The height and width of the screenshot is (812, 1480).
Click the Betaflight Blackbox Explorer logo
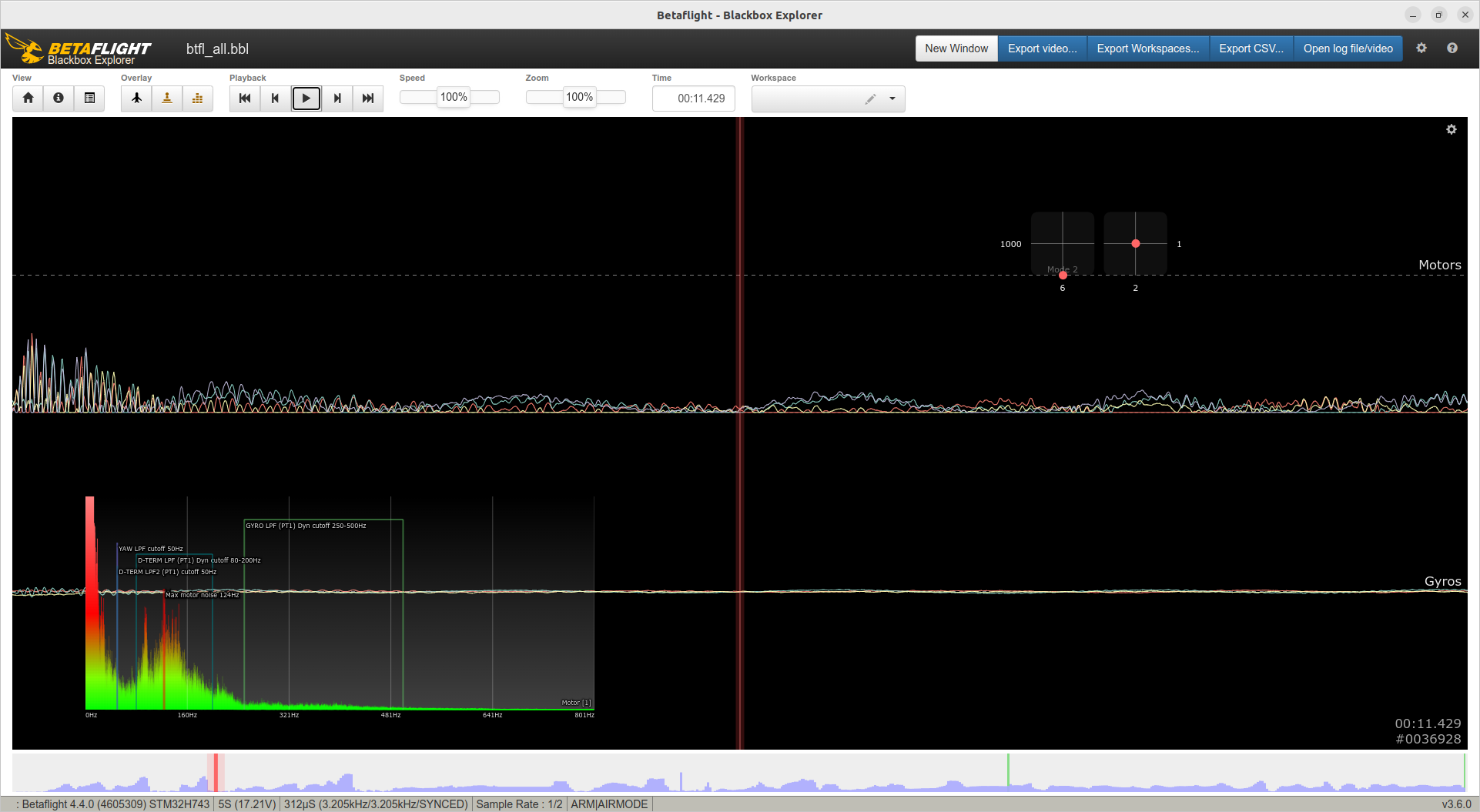(78, 48)
